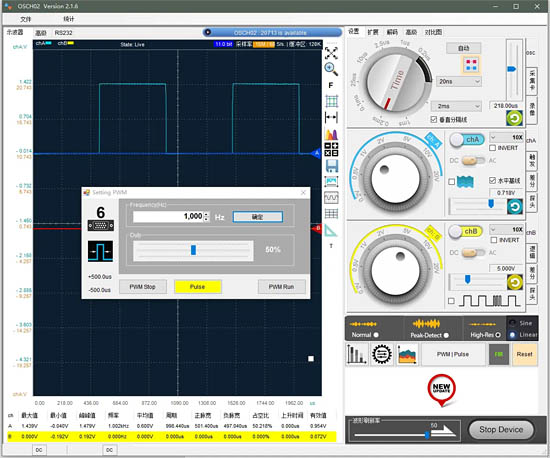Select the magnifier zoom tool
The image size is (550, 458).
tap(331, 69)
